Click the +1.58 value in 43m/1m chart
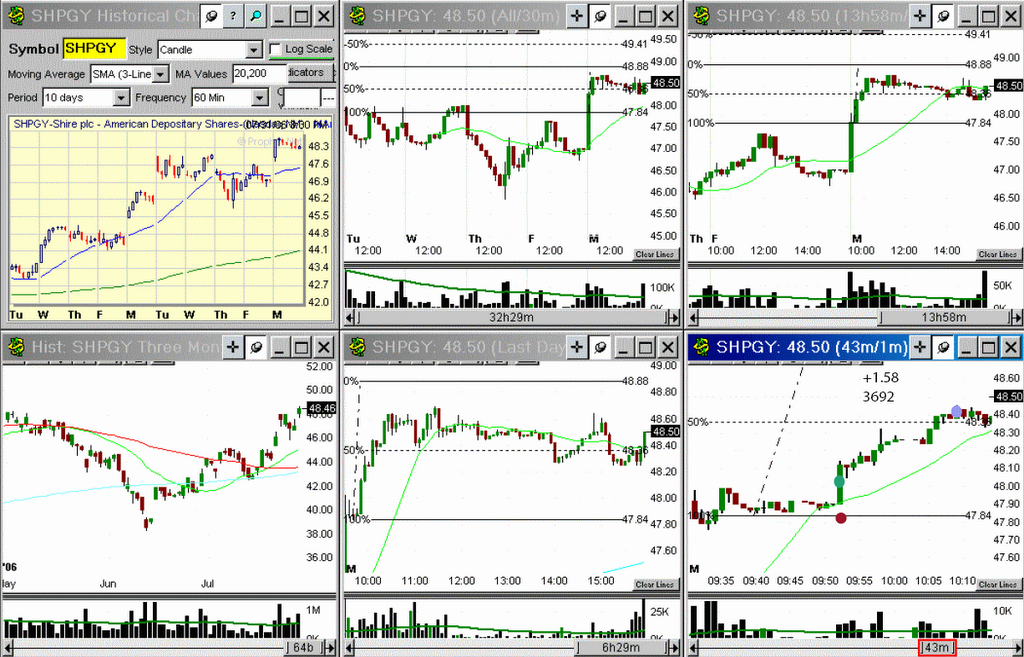Screen dimensions: 1024x657 click(x=880, y=377)
